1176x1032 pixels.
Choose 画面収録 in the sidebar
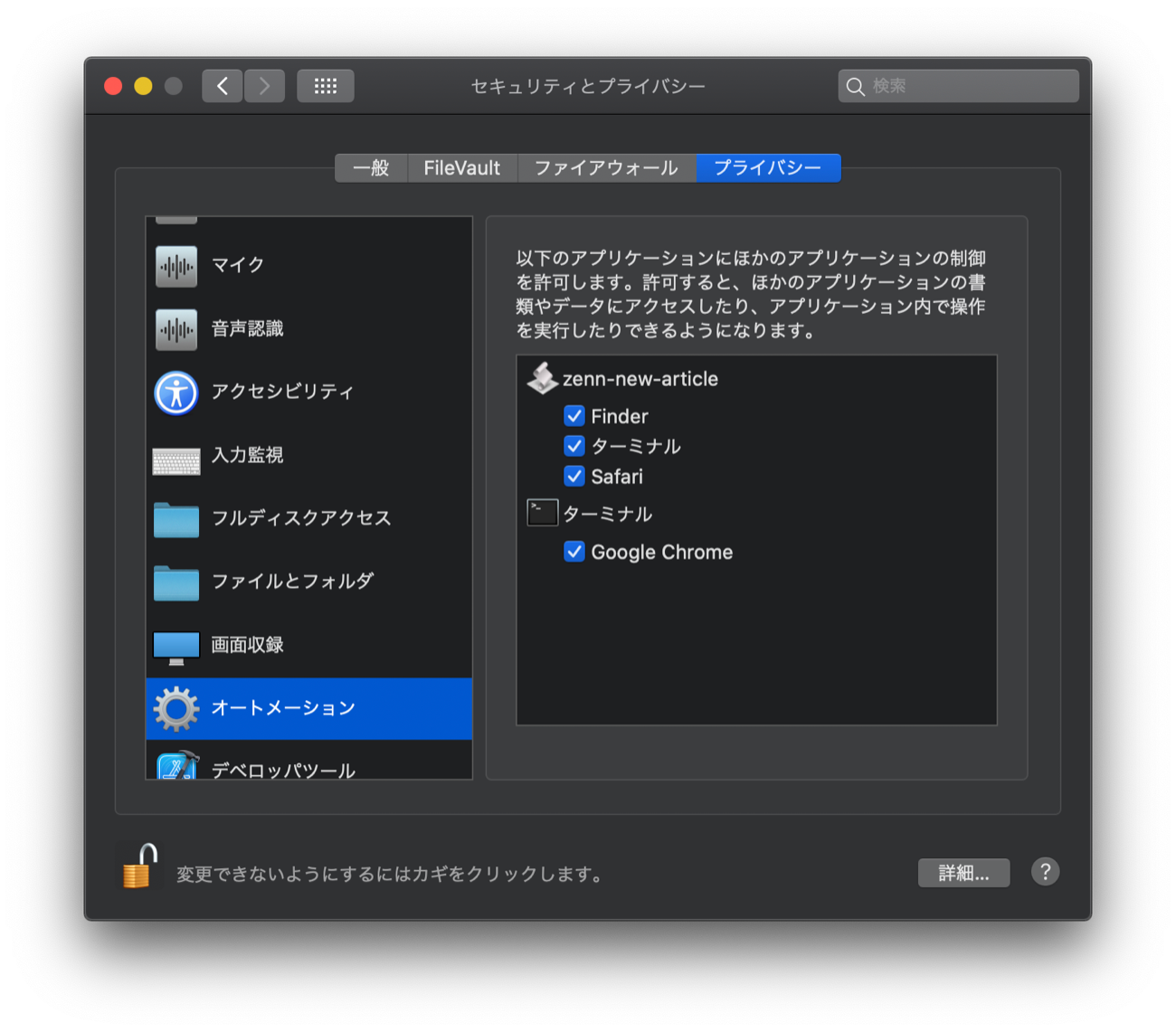point(309,646)
